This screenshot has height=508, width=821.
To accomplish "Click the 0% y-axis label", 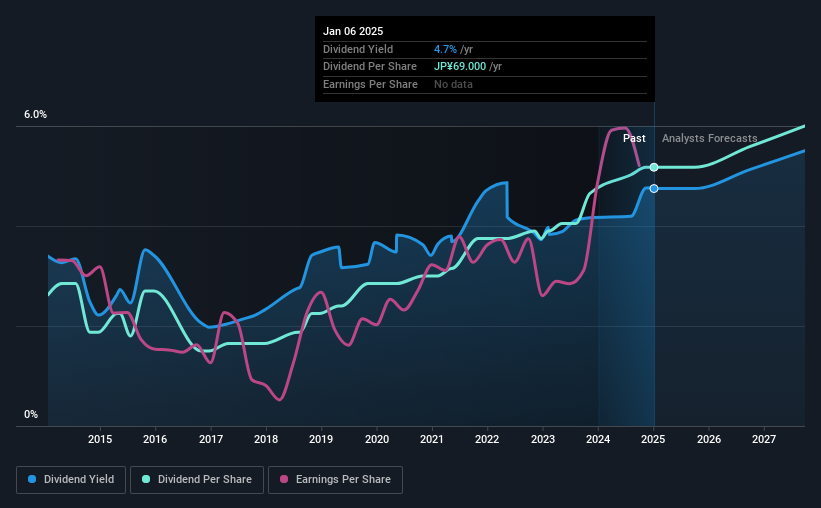I will point(31,414).
